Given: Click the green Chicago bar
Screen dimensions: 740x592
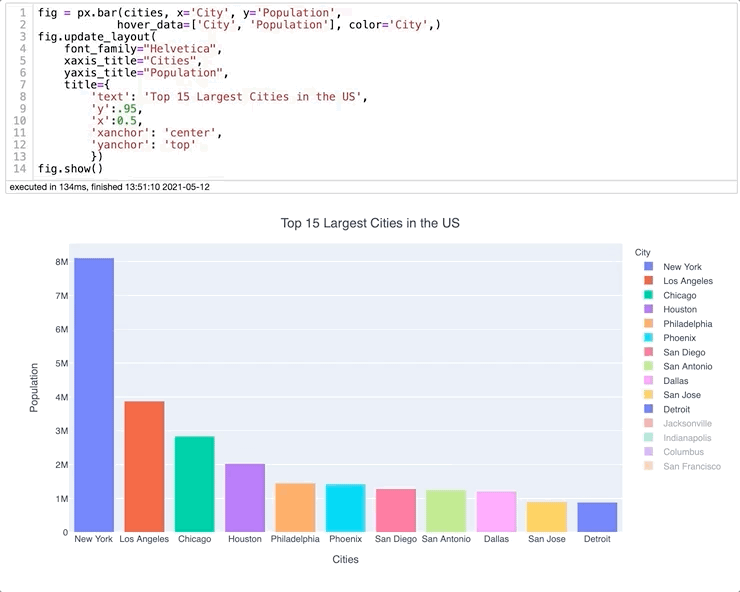Looking at the screenshot, I should tap(194, 484).
